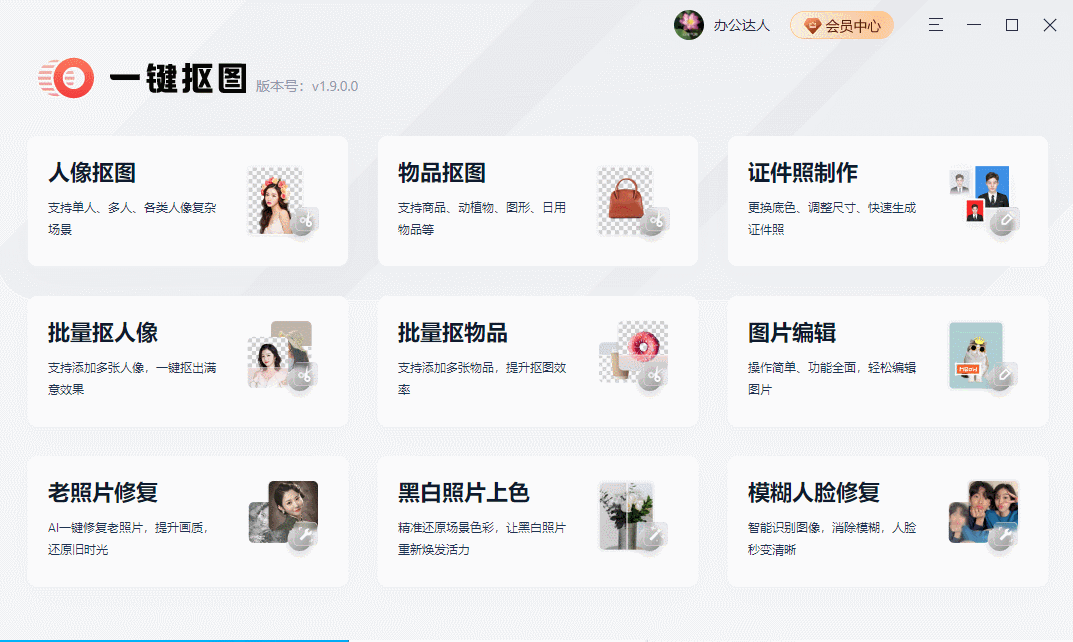The width and height of the screenshot is (1073, 642).
Task: Click description 支持添加多张人像，一键抠出满意效果
Action: pyautogui.click(x=132, y=378)
